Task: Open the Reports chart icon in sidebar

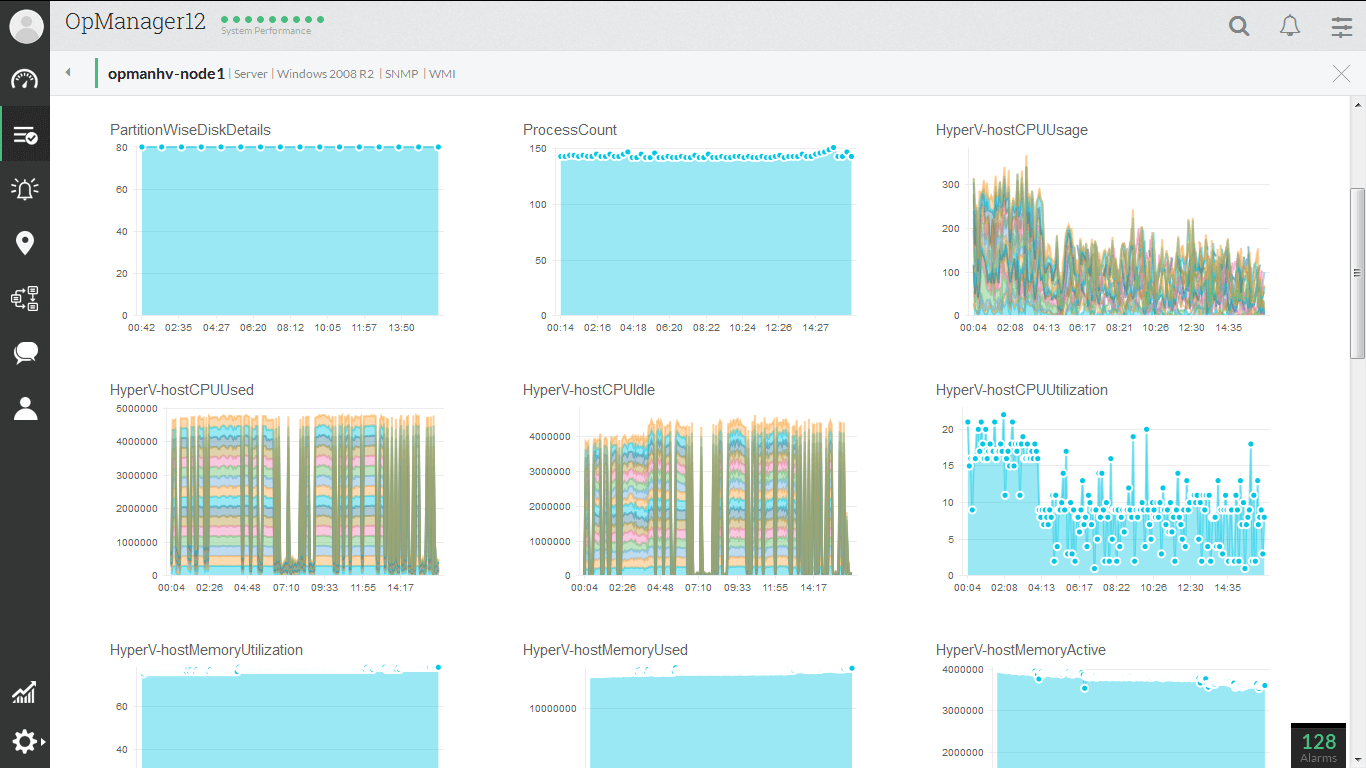Action: click(25, 692)
